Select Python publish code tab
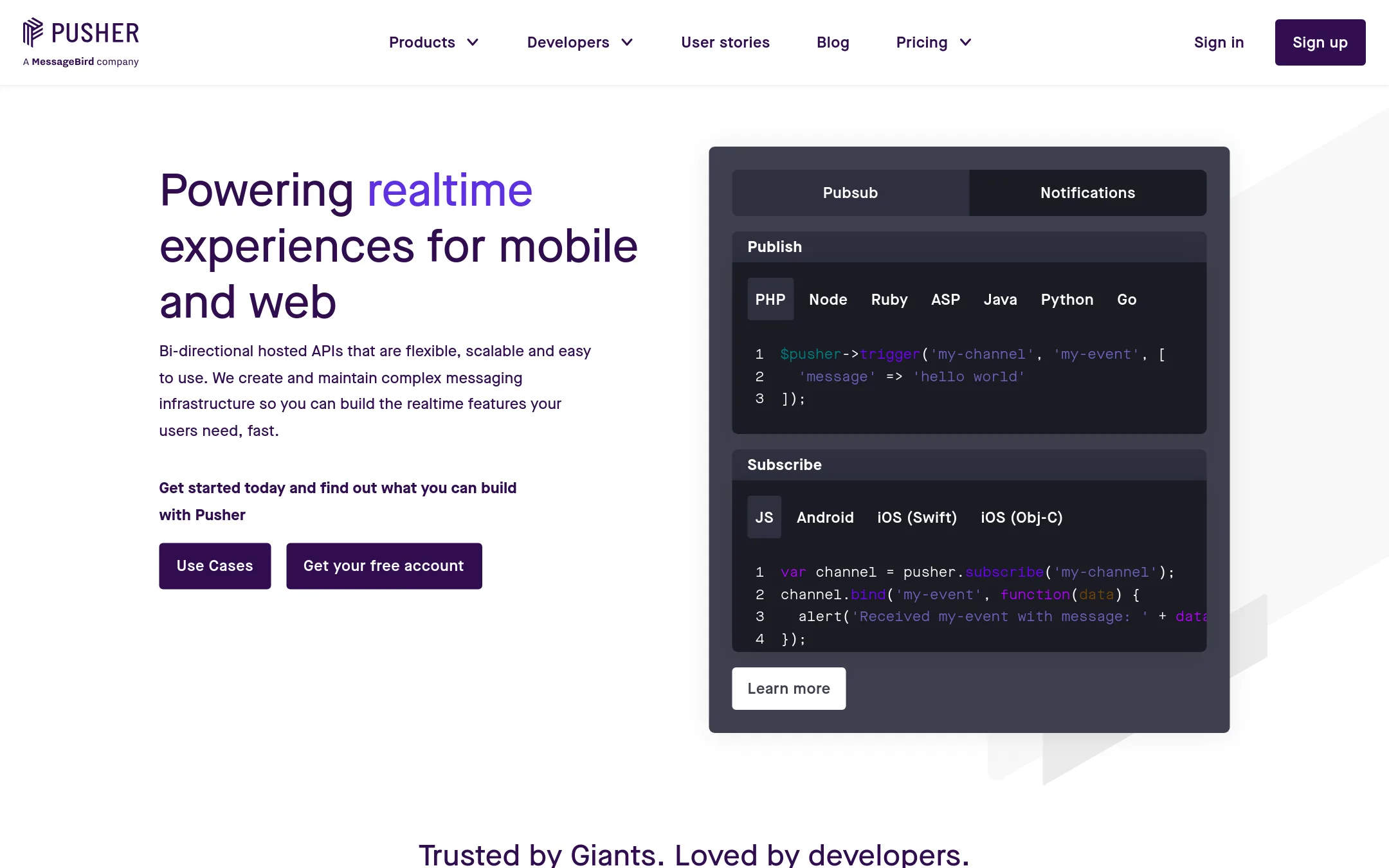 pos(1067,299)
